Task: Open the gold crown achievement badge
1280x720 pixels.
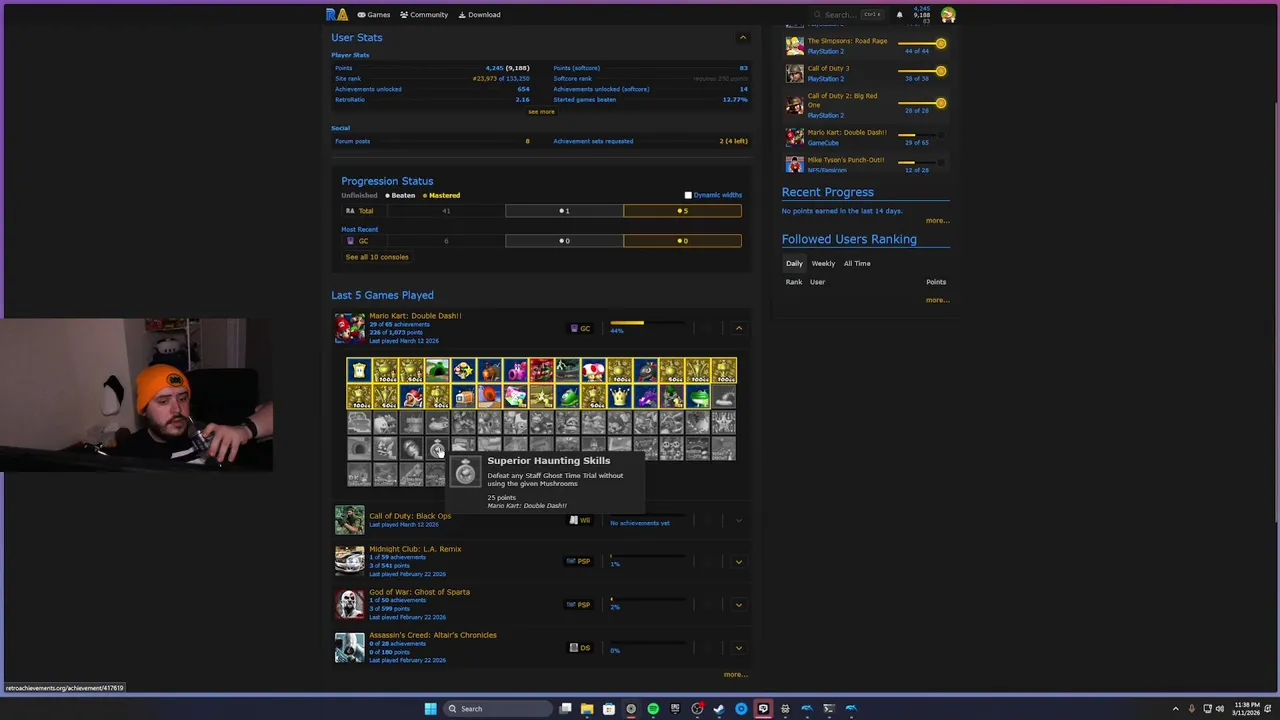Action: pos(619,397)
